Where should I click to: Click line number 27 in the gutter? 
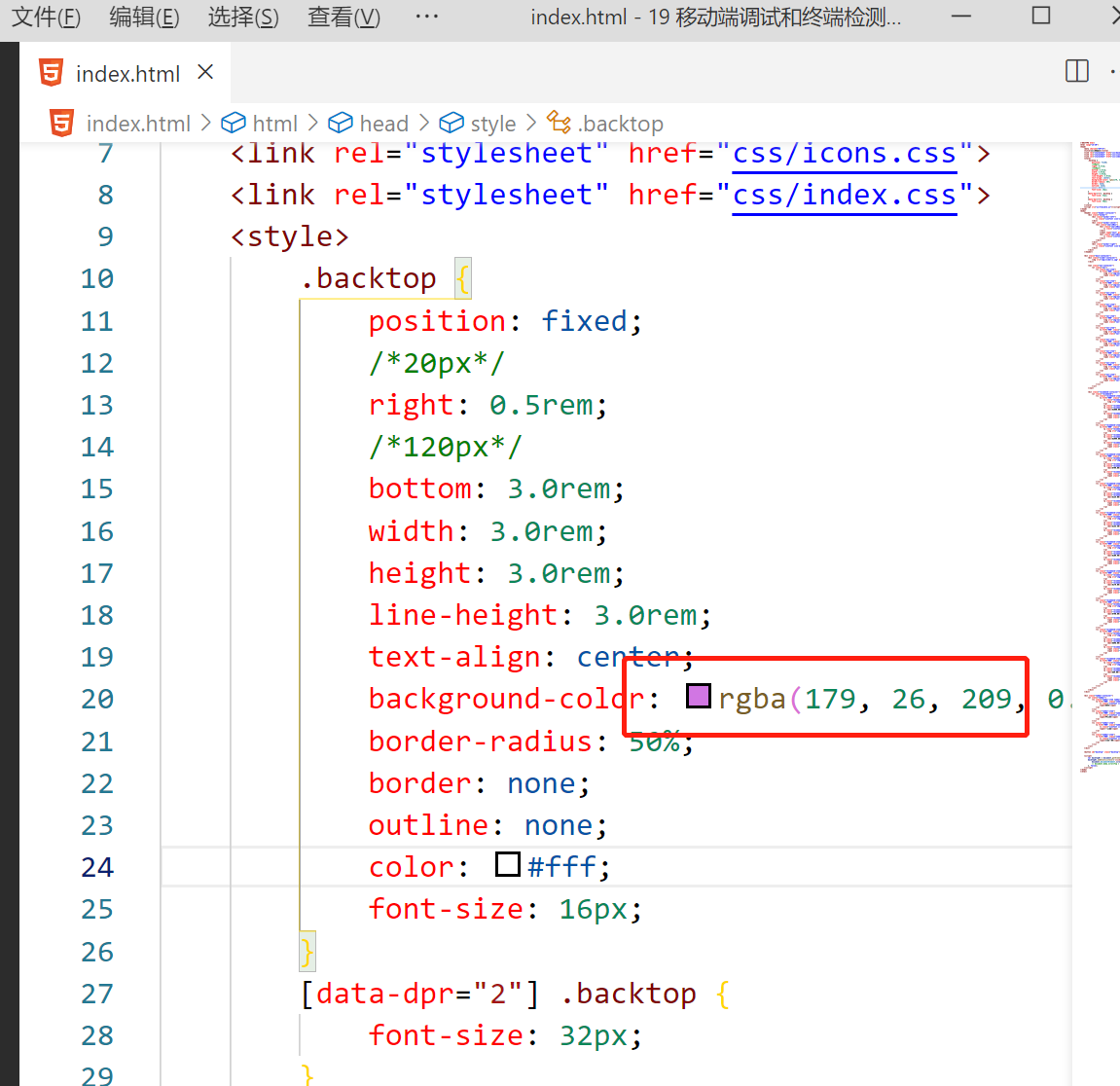click(97, 994)
